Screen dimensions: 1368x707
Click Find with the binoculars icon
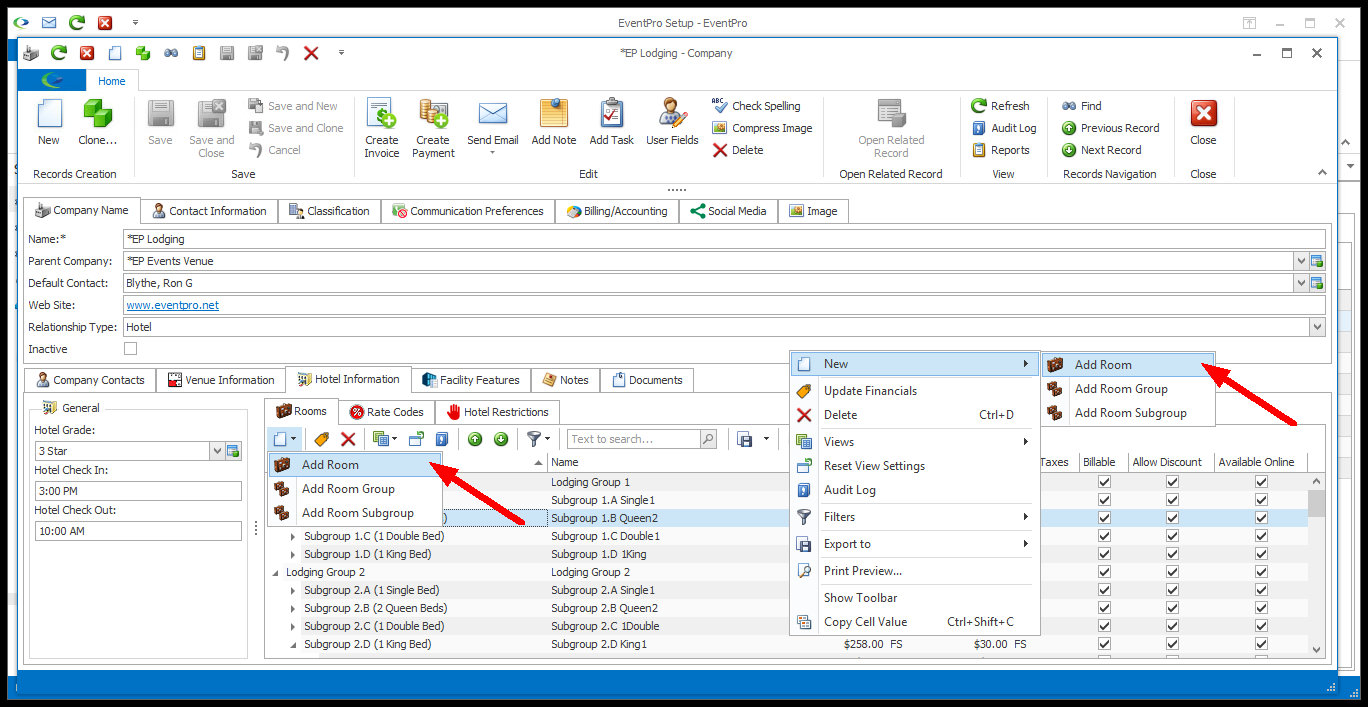point(1082,106)
